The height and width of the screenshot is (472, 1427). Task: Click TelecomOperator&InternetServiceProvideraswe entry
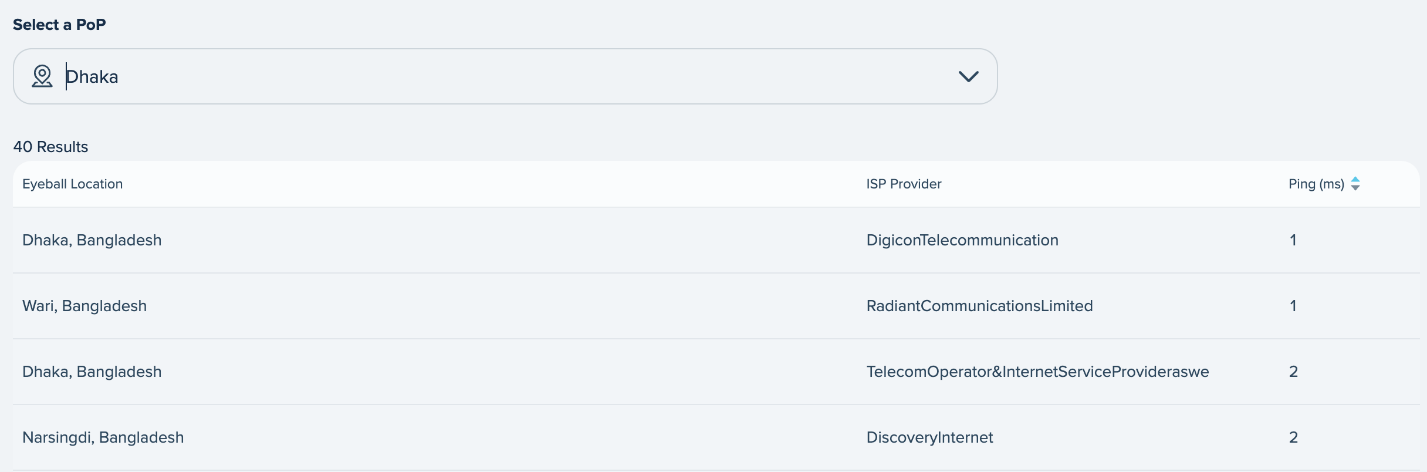coord(1038,372)
